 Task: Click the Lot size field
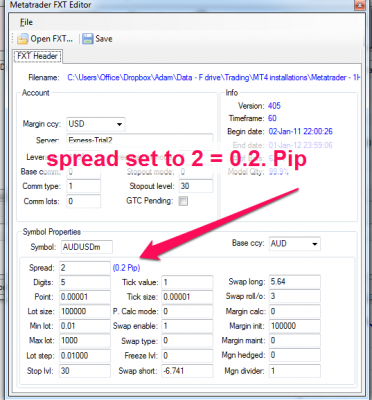pos(85,311)
